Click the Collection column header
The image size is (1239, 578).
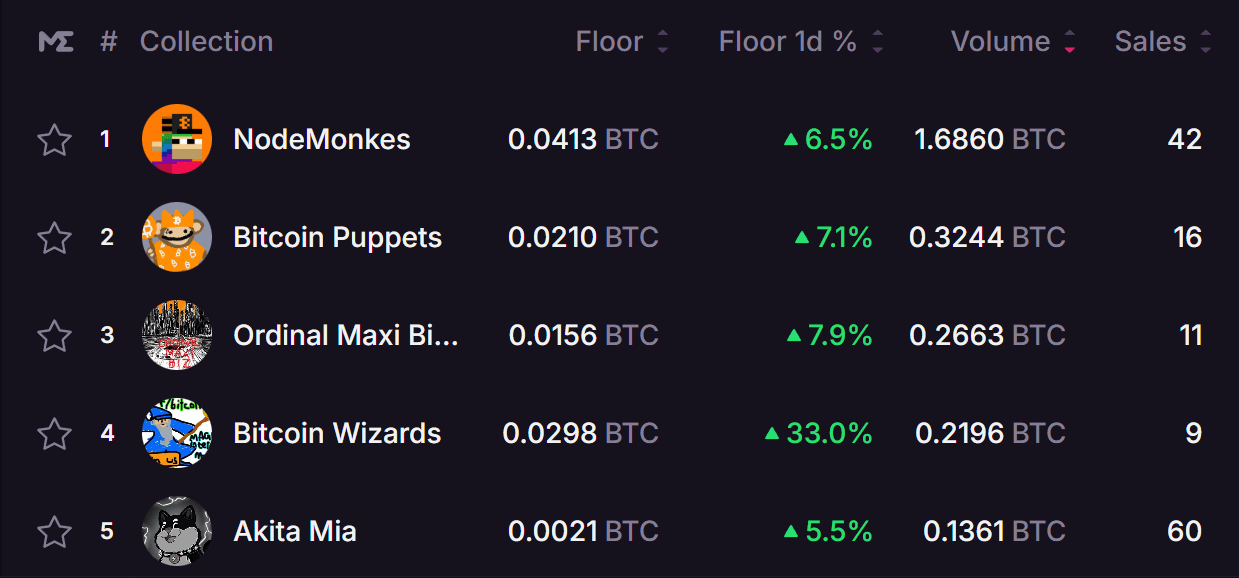[206, 42]
